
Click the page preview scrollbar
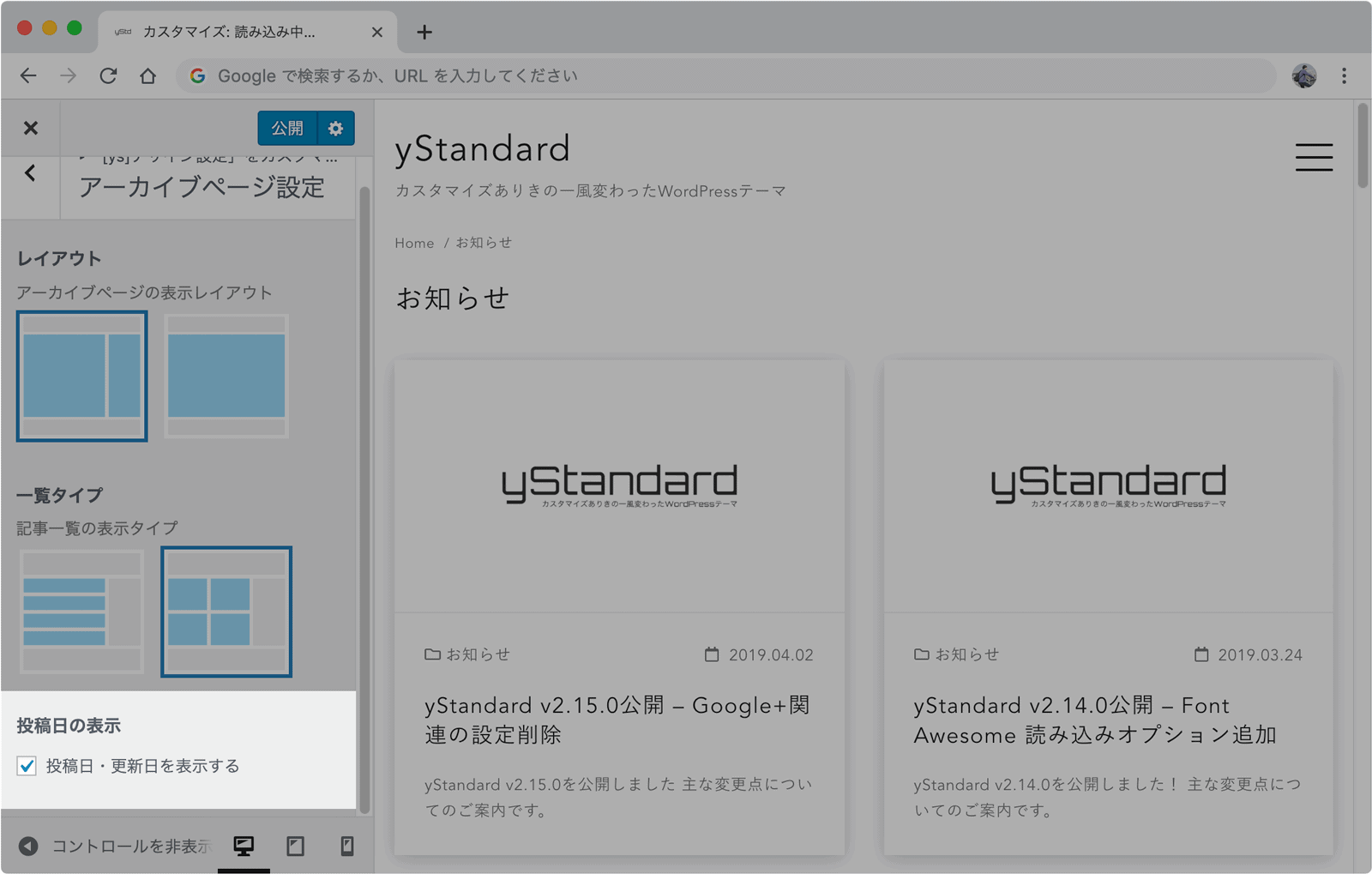1363,145
